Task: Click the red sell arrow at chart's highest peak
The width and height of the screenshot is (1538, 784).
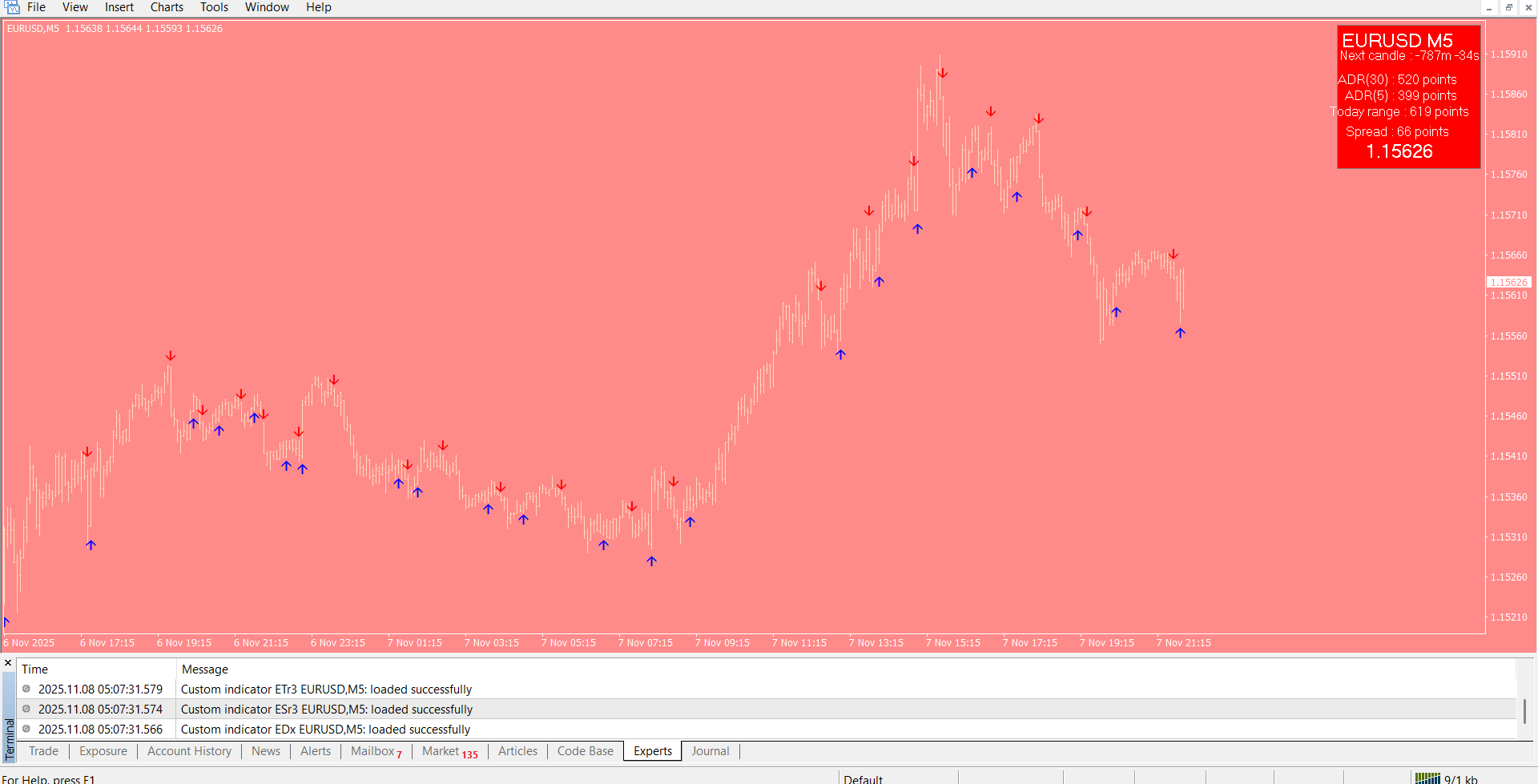Action: click(943, 73)
